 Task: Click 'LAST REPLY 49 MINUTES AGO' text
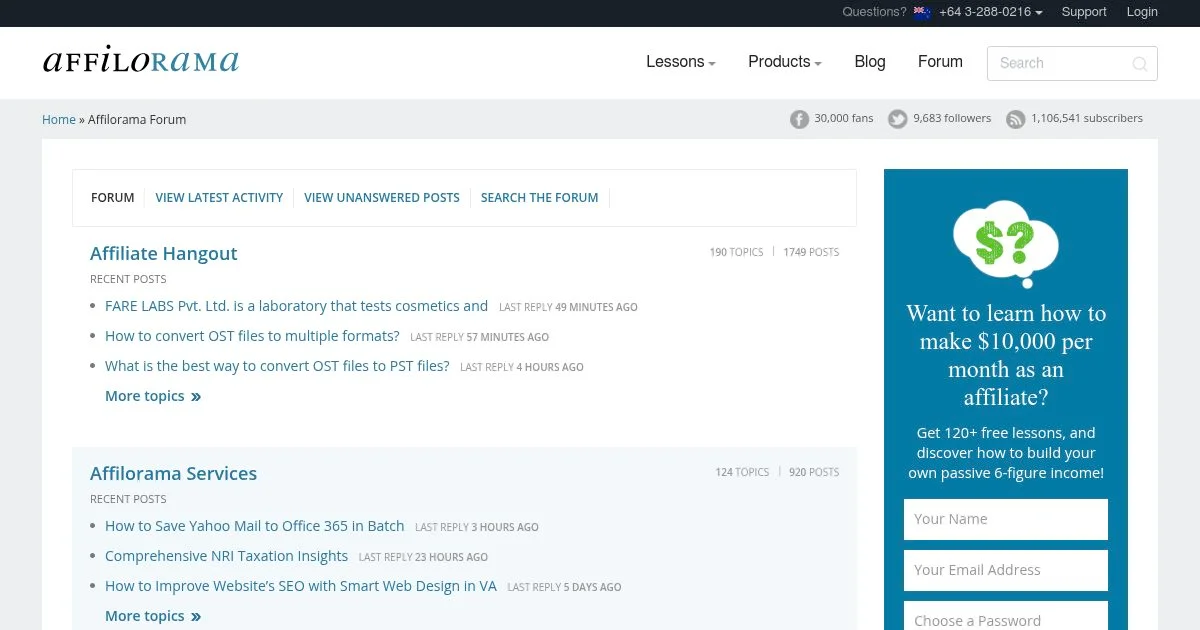568,307
